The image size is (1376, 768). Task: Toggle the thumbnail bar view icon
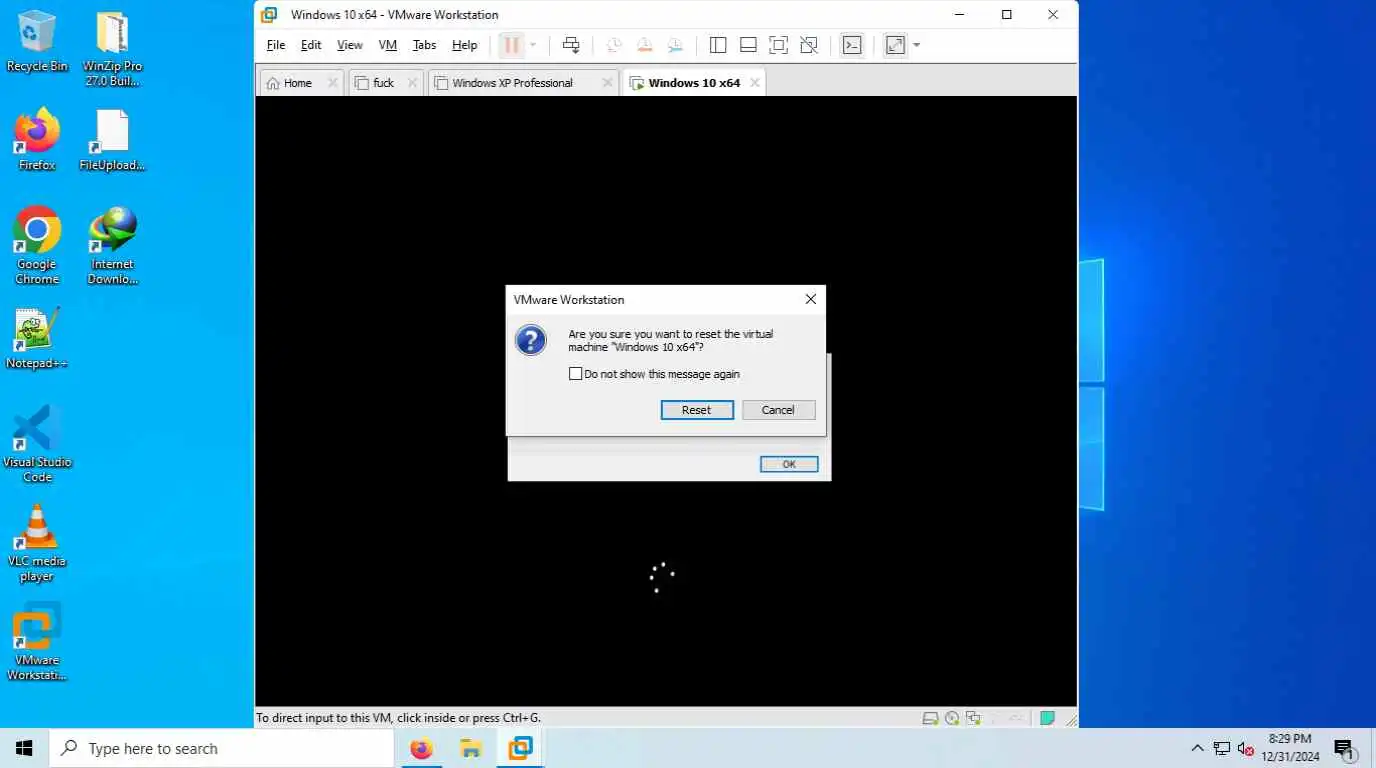click(x=748, y=45)
